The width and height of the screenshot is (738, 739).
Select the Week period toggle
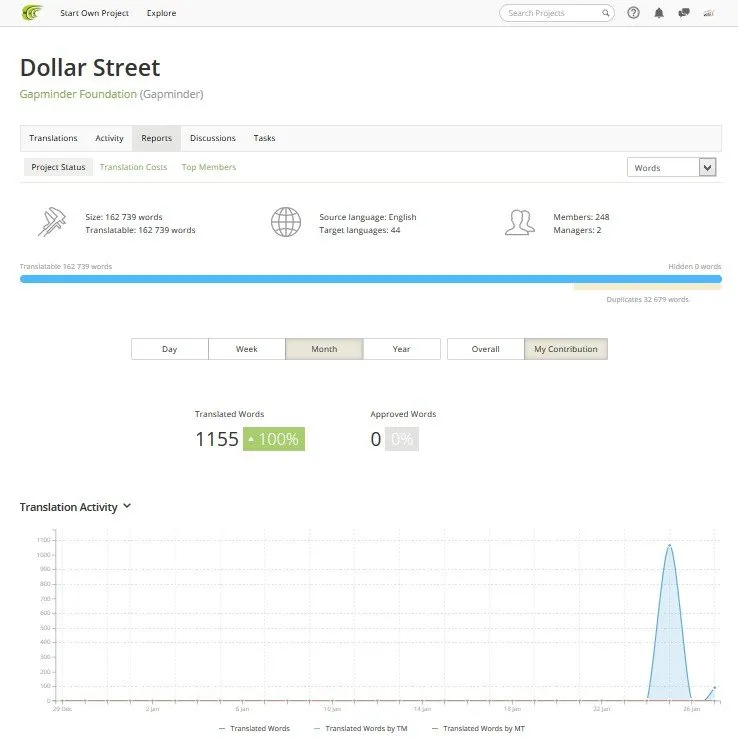click(x=247, y=349)
